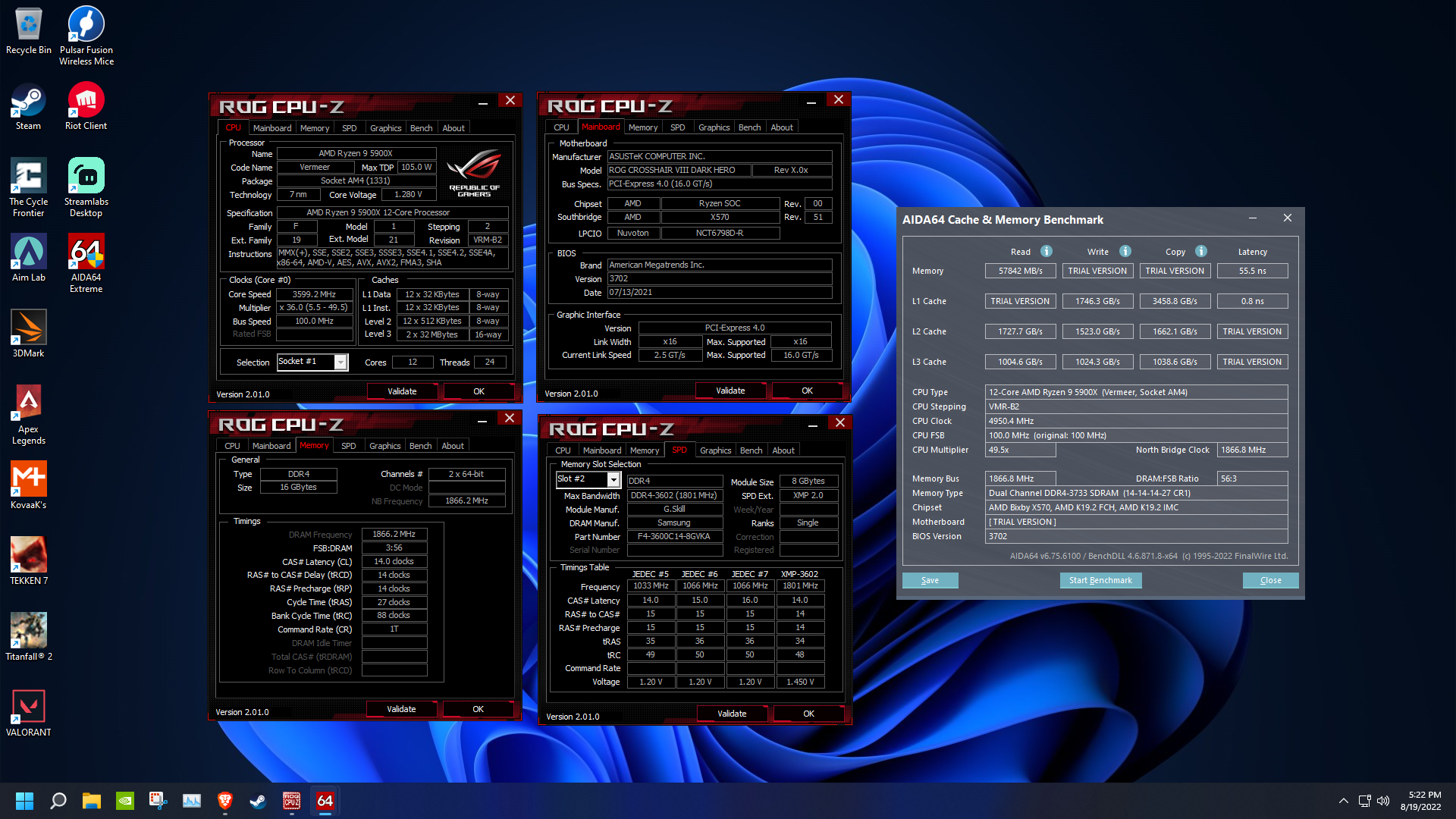Click Validate in the Memory window

pyautogui.click(x=401, y=709)
